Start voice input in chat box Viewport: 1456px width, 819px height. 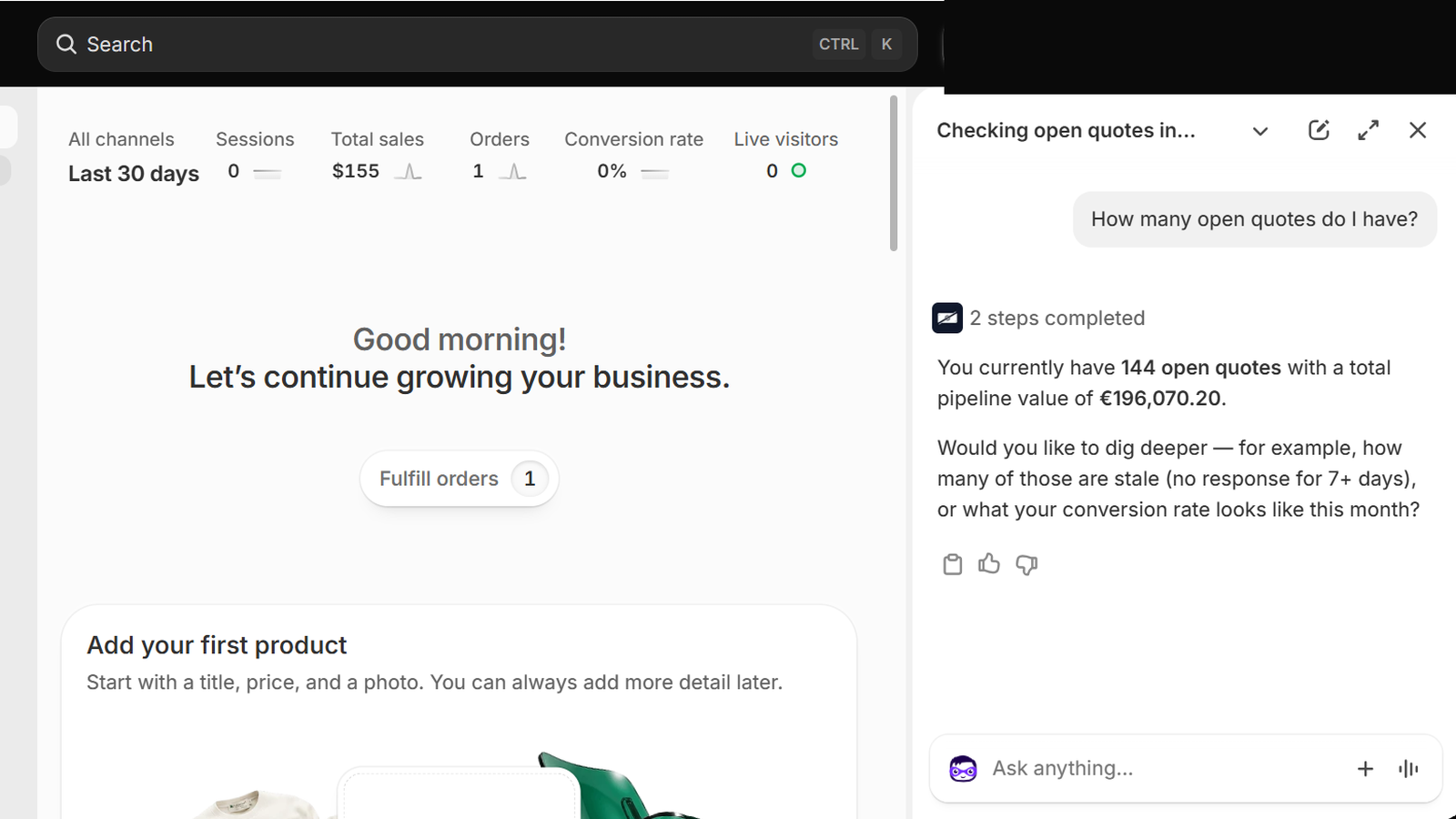[1409, 769]
